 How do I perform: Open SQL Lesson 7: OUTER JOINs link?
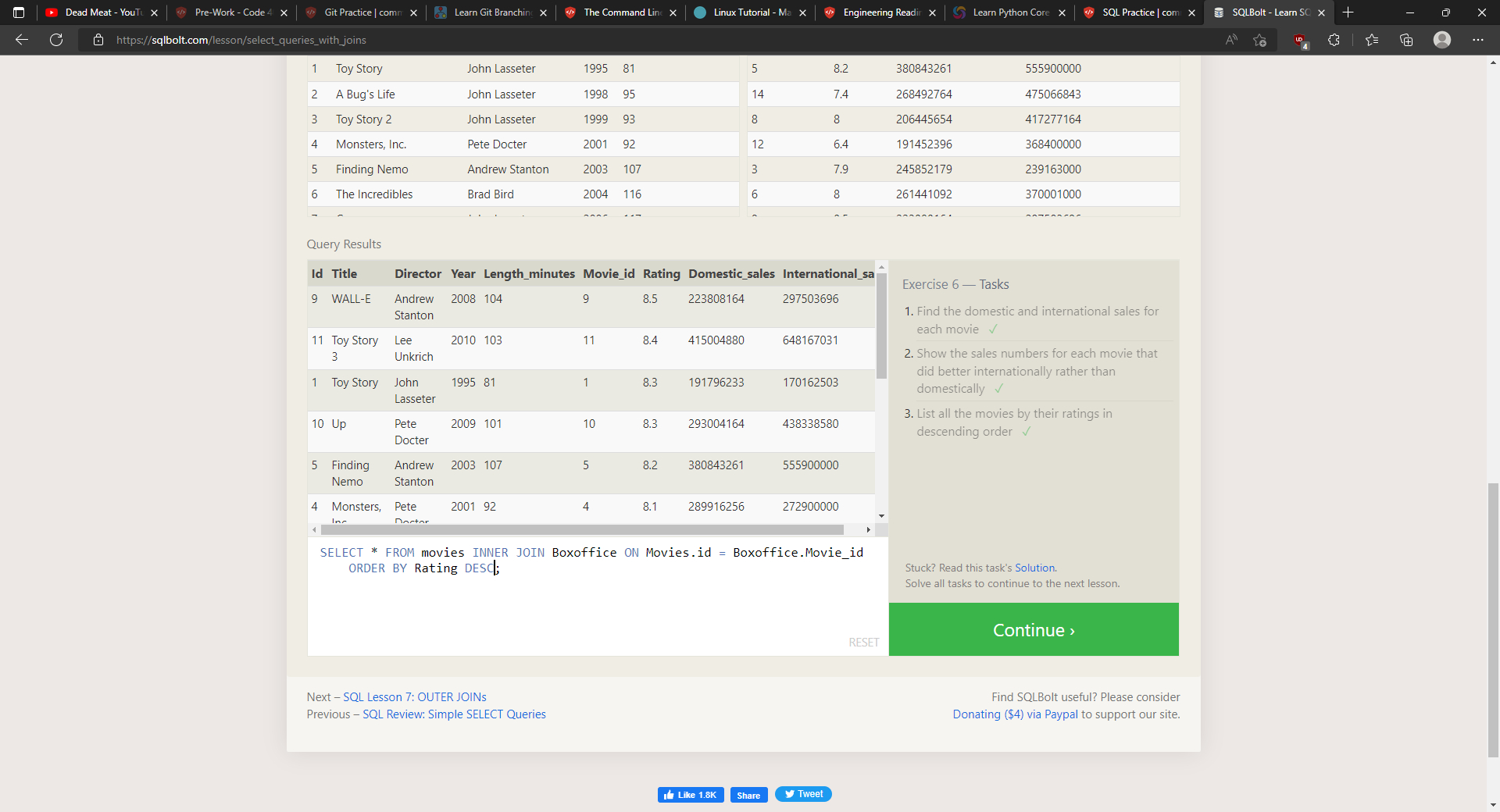coord(414,696)
